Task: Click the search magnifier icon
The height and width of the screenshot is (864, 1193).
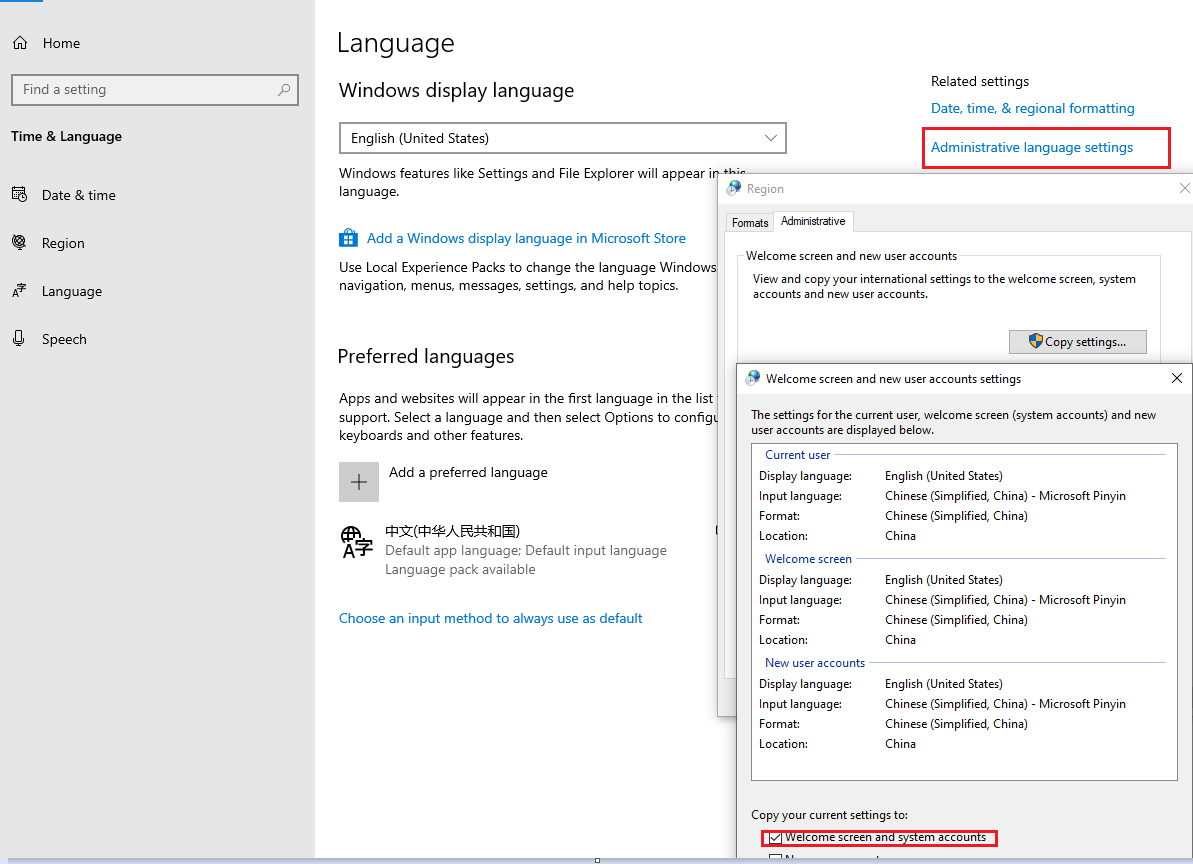Action: click(284, 90)
